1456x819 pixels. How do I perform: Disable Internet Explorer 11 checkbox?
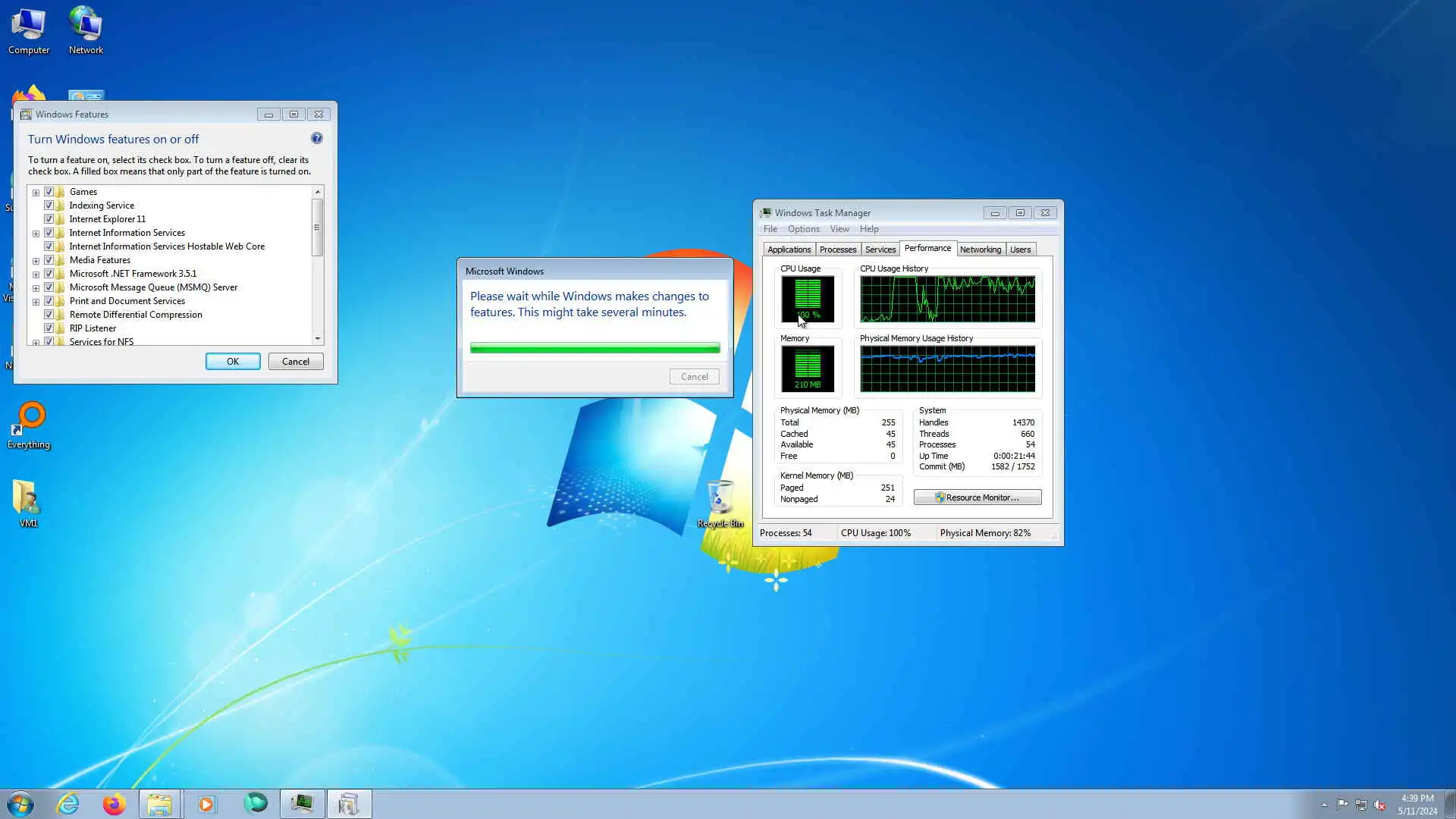[x=49, y=219]
